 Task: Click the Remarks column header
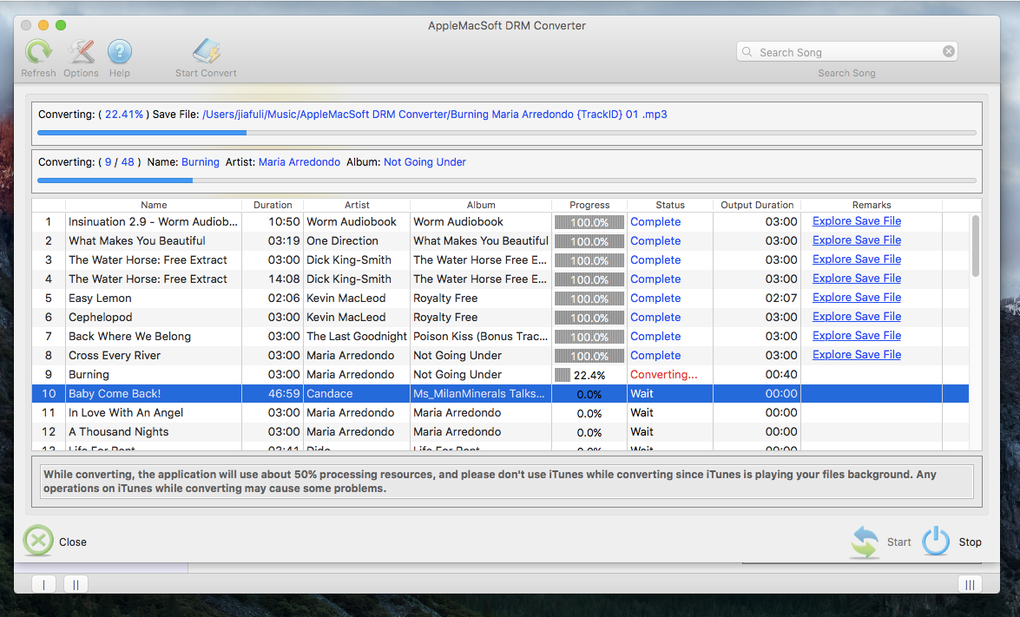click(x=872, y=204)
